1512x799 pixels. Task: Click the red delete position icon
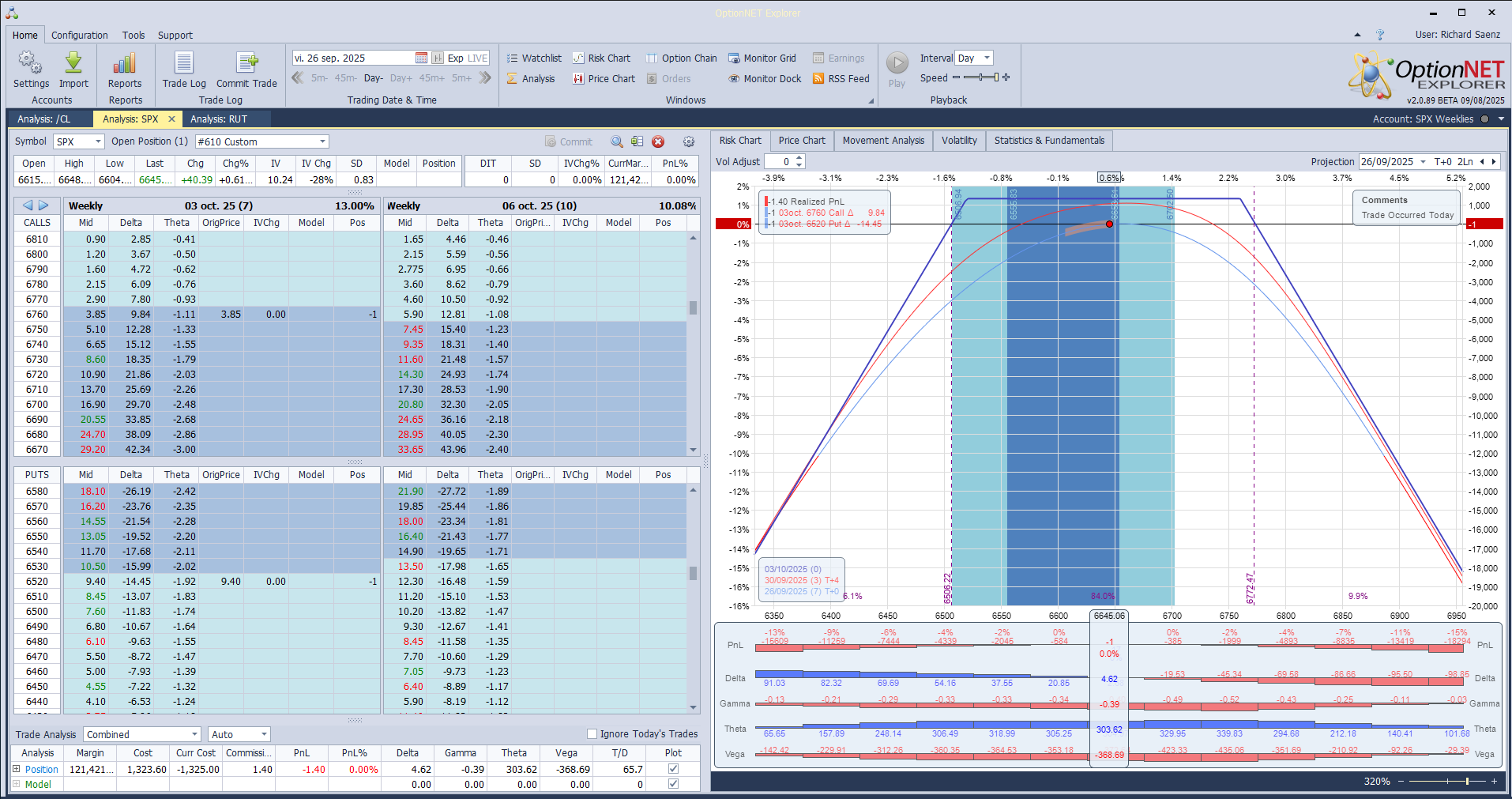coord(658,141)
